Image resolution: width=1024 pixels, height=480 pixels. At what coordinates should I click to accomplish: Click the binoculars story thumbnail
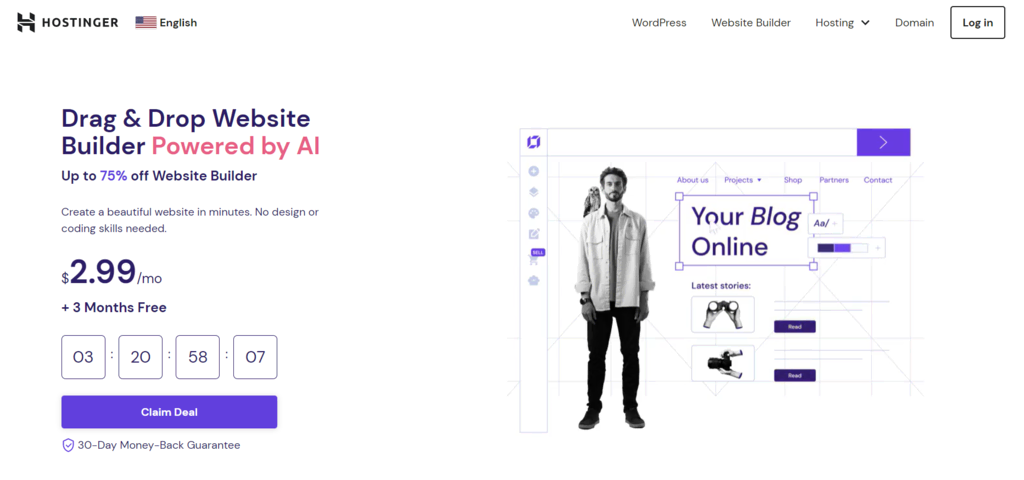click(722, 314)
